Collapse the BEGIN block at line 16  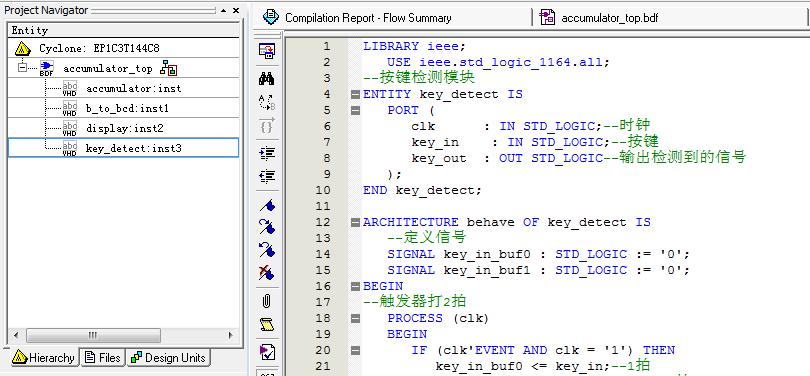(x=355, y=287)
